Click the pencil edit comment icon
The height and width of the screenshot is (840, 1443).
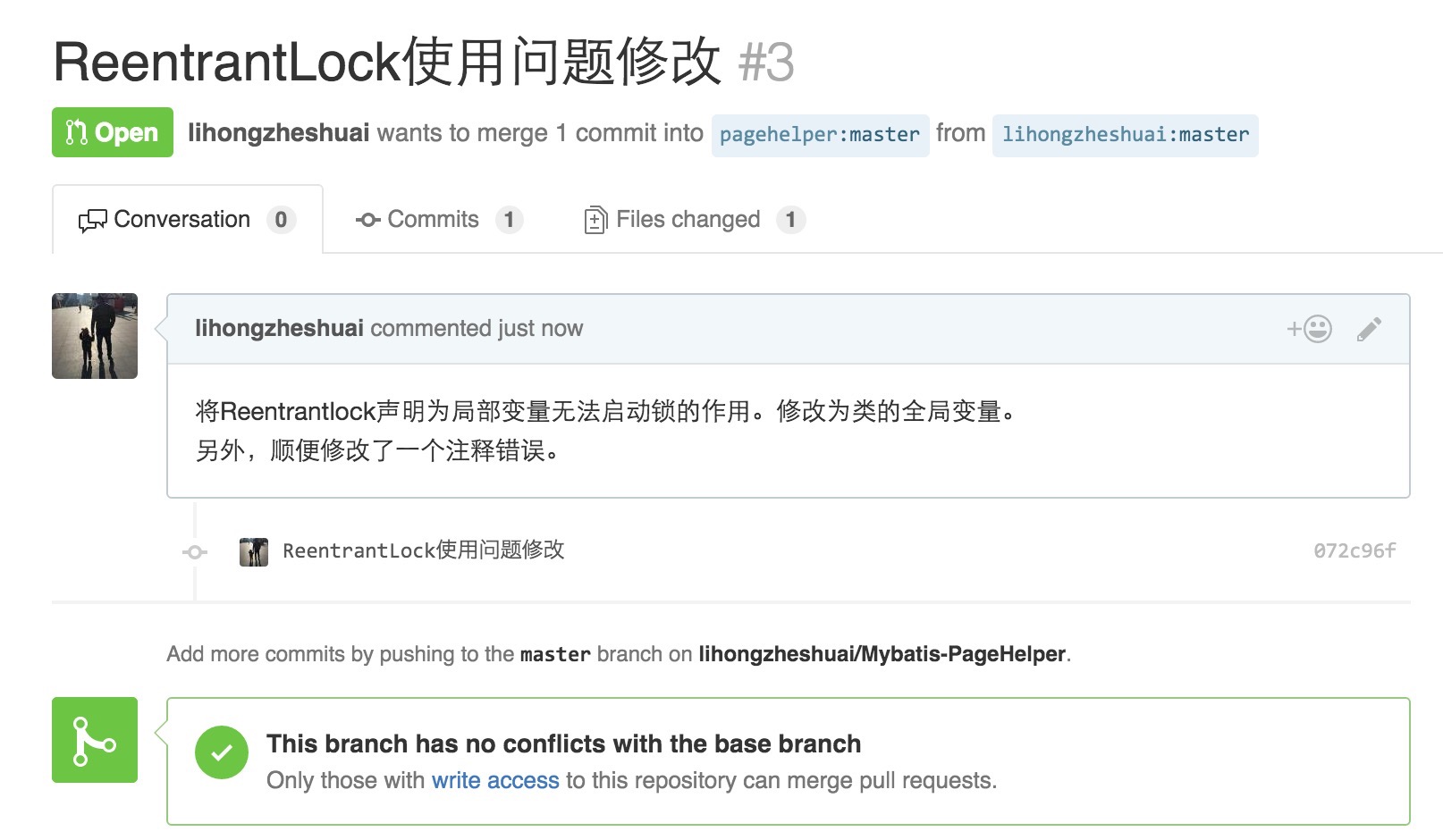click(x=1369, y=329)
